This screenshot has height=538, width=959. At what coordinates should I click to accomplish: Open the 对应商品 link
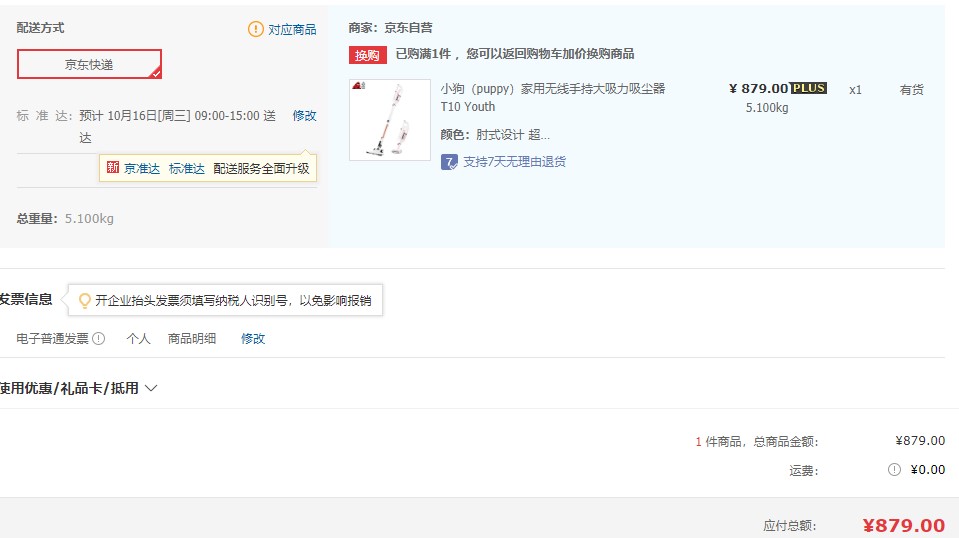click(292, 29)
